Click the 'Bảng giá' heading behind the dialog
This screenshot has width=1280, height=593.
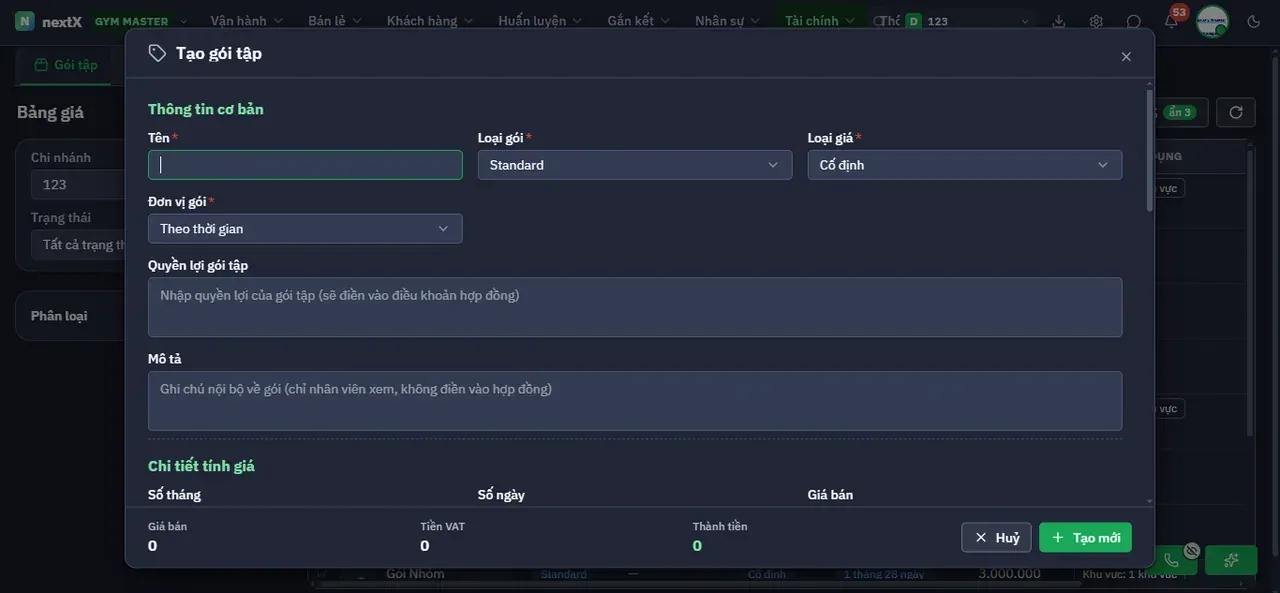tap(50, 112)
